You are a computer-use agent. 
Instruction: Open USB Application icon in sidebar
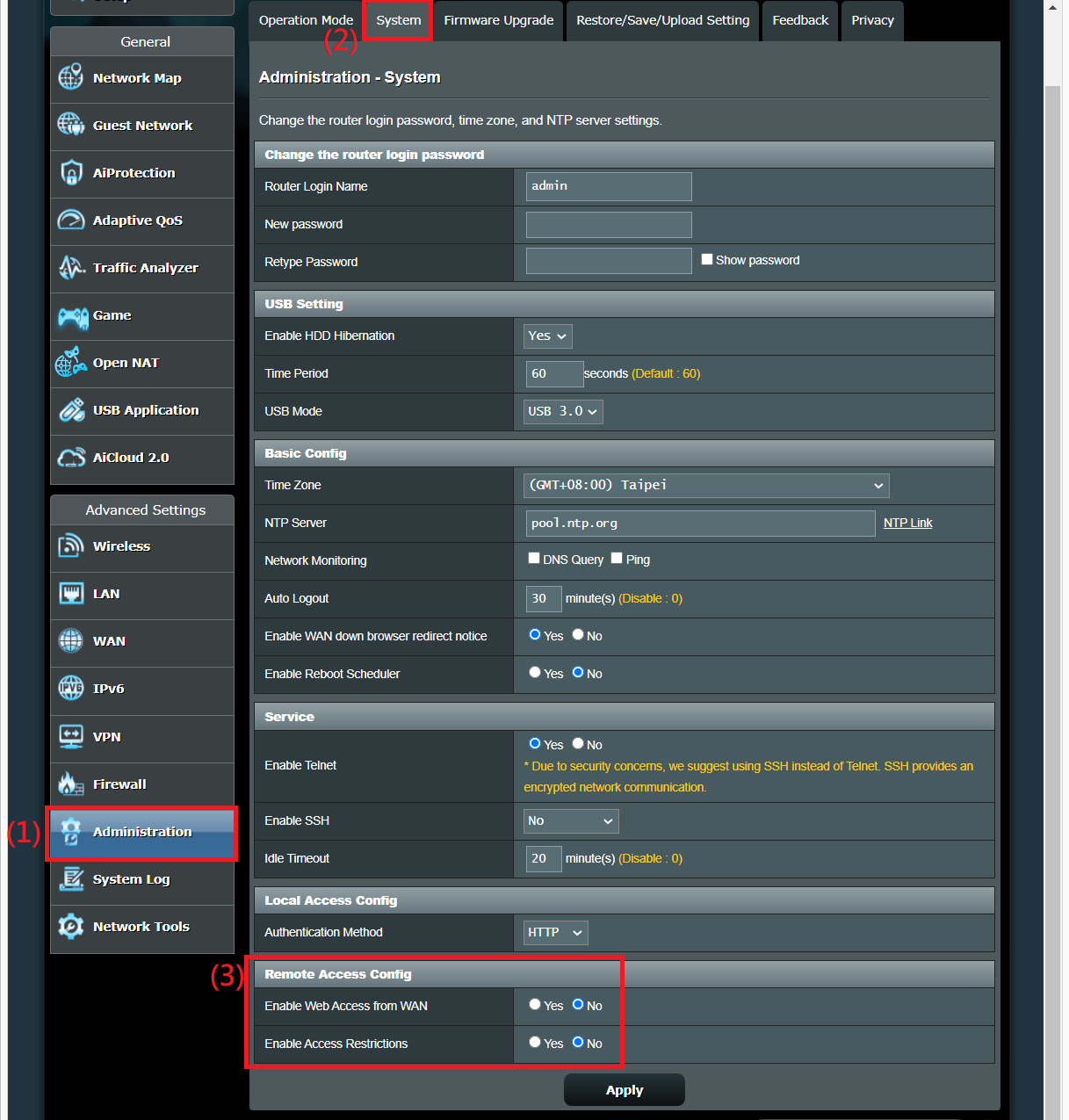(71, 410)
